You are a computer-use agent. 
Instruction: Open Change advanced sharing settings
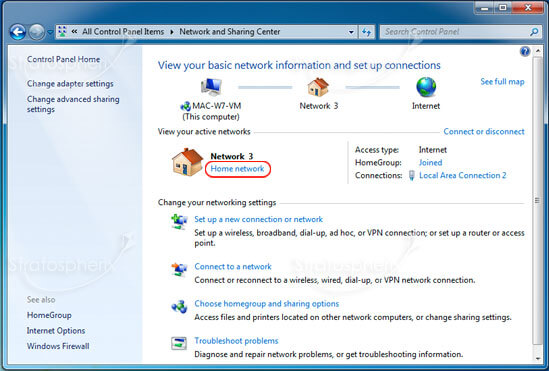point(73,104)
